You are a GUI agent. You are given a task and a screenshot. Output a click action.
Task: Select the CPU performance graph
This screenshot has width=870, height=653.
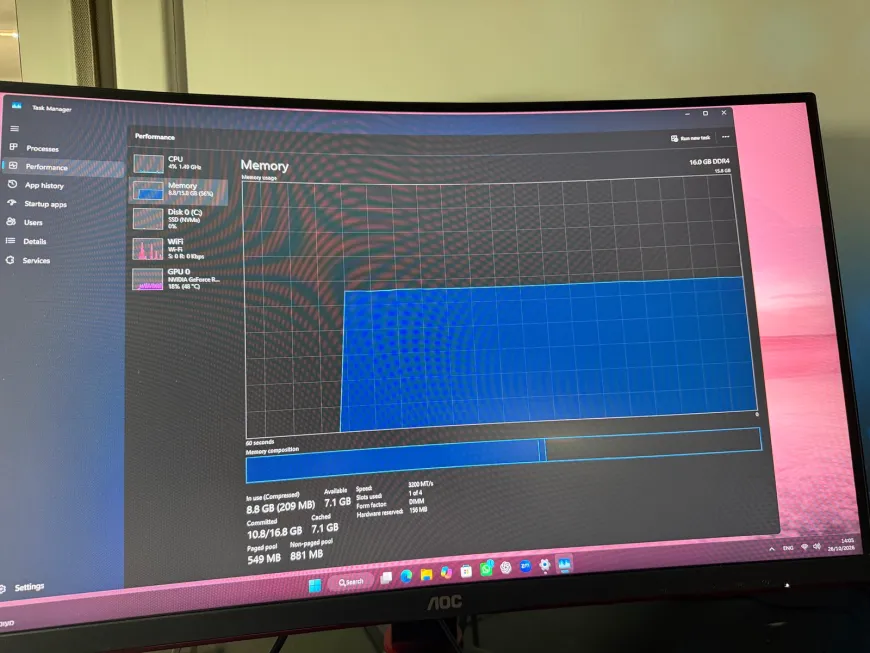(179, 163)
